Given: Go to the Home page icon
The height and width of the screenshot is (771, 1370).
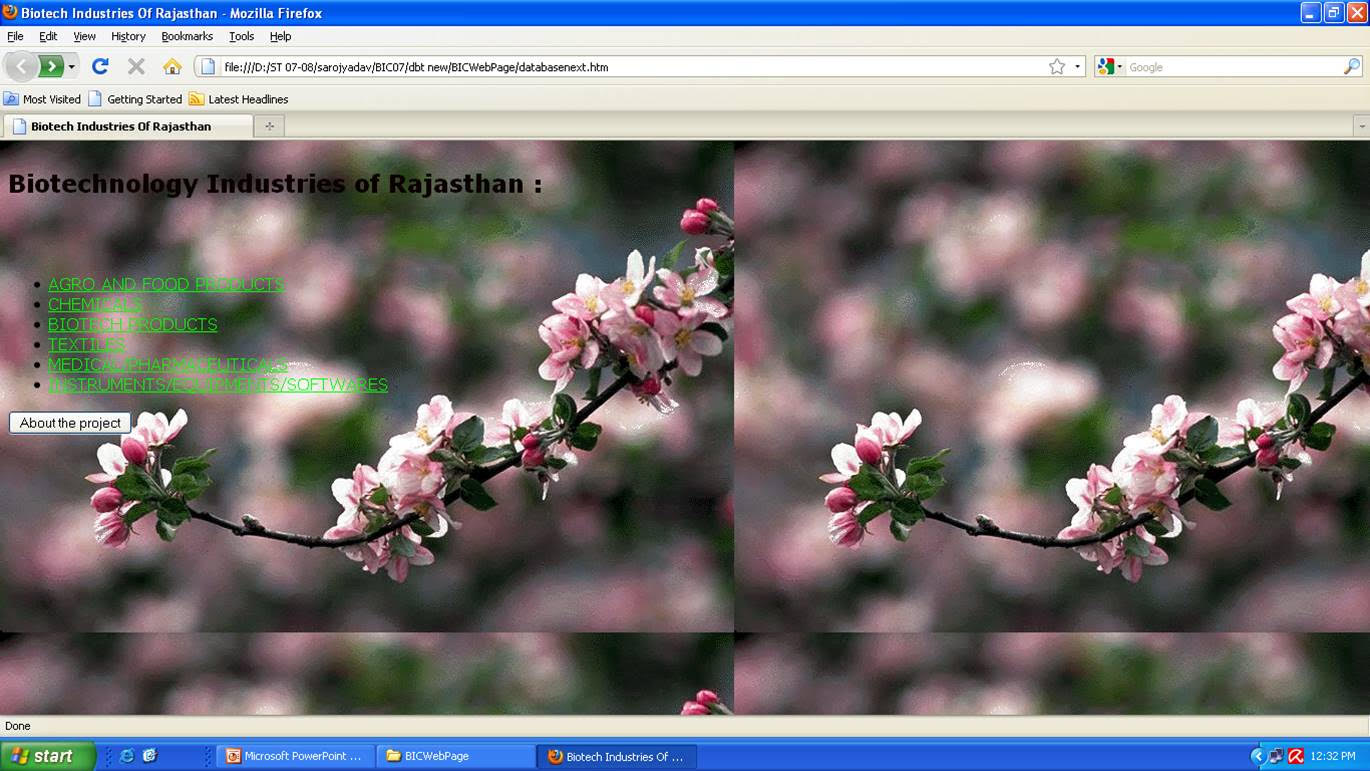Looking at the screenshot, I should click(x=172, y=67).
